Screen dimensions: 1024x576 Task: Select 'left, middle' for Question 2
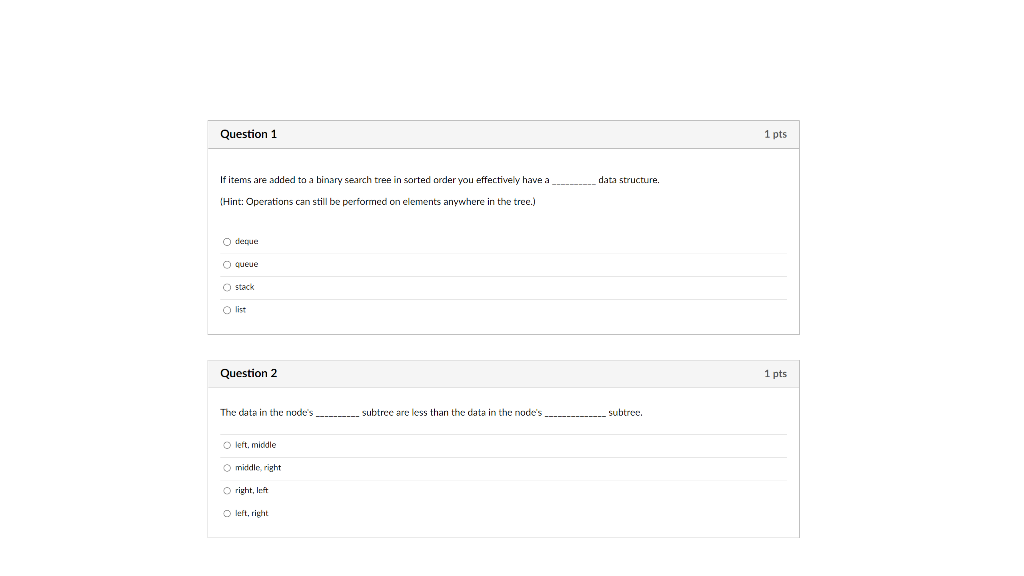click(x=227, y=445)
